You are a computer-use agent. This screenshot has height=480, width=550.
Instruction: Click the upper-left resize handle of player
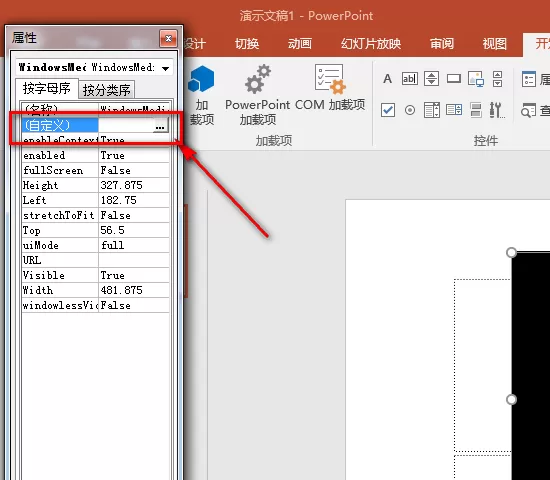coord(511,252)
